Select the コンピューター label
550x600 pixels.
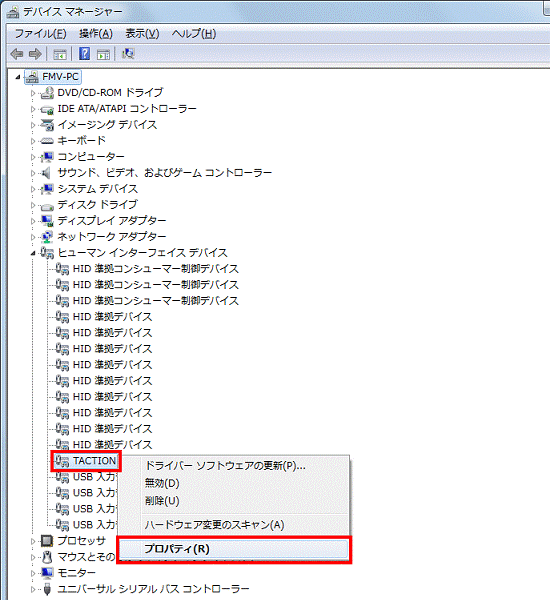[x=91, y=157]
